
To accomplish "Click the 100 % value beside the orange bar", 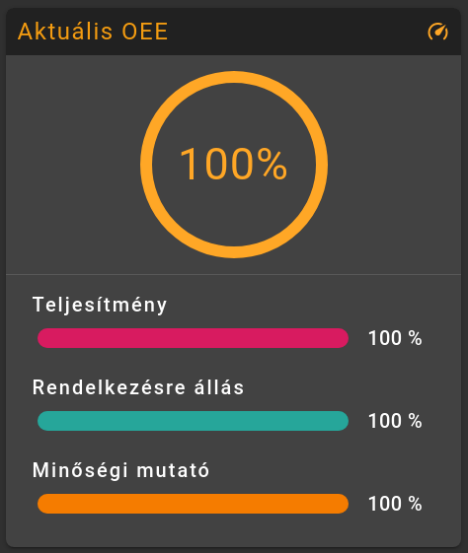I will pos(395,504).
